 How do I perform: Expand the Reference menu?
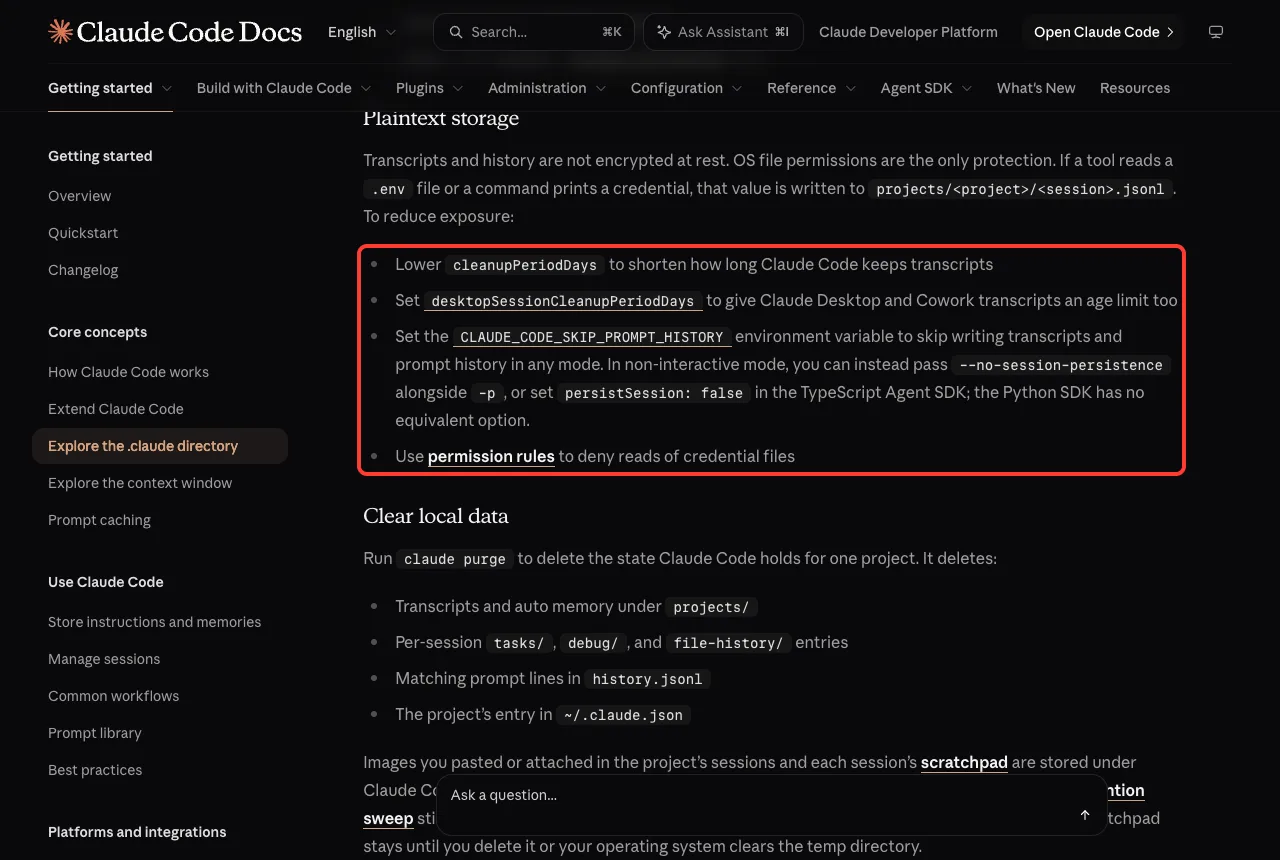(812, 88)
